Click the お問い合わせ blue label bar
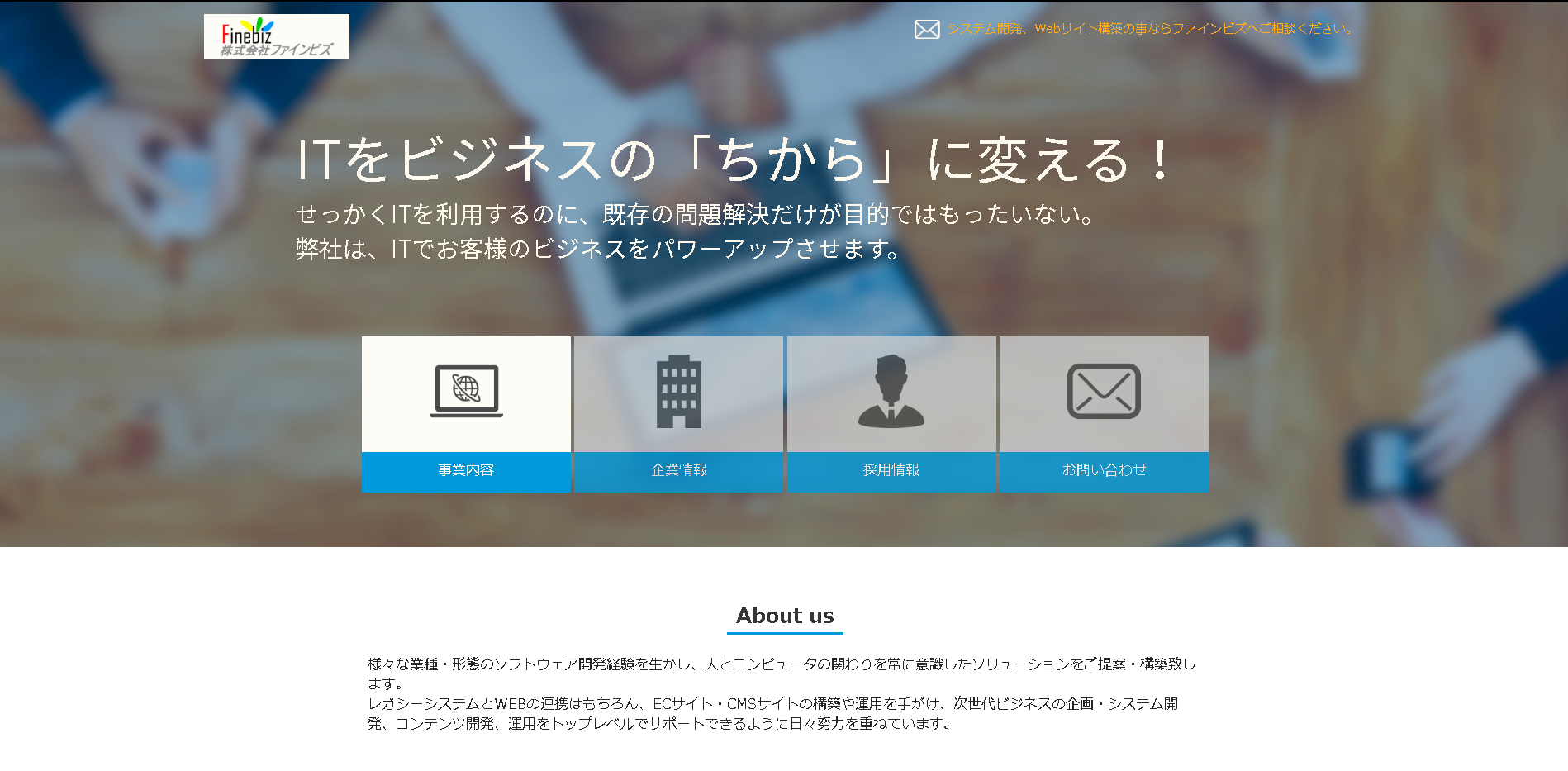 pos(1104,471)
